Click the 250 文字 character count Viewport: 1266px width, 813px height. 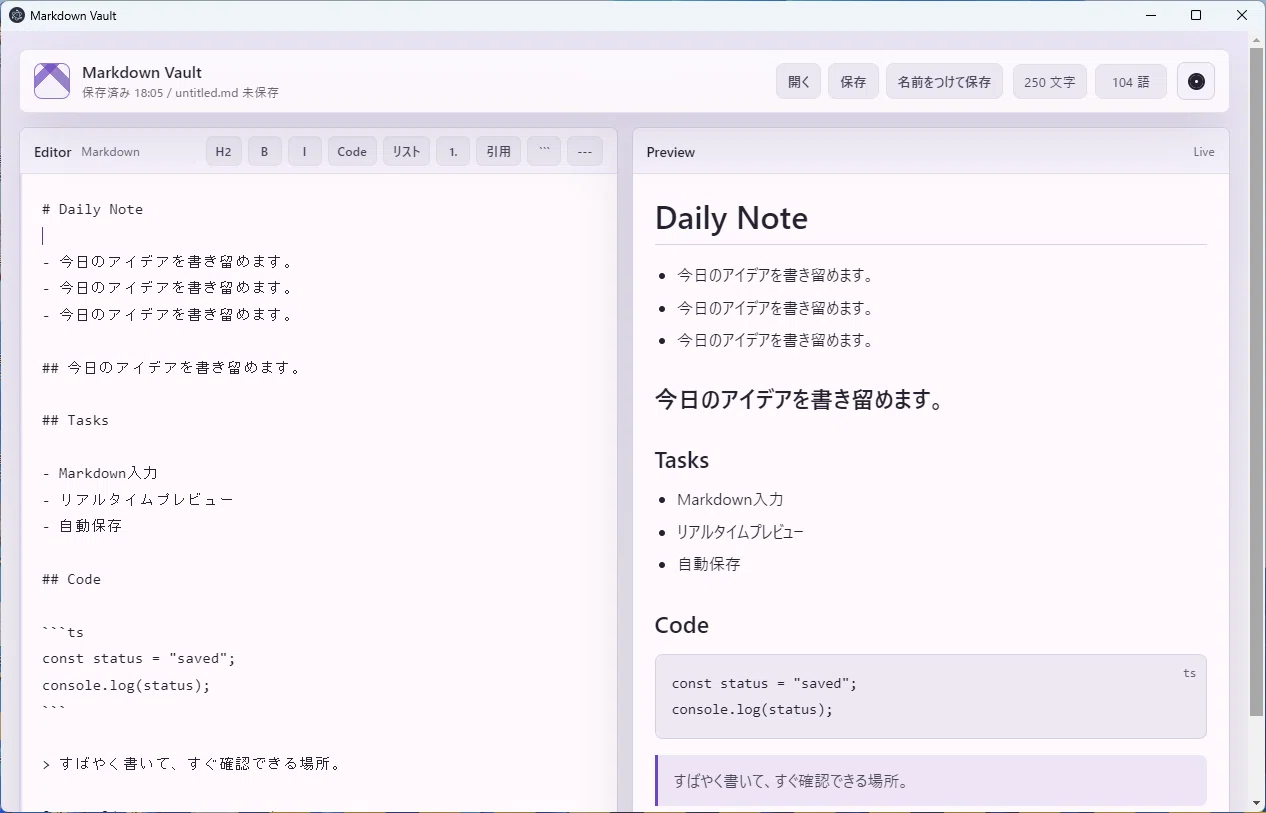click(x=1050, y=82)
